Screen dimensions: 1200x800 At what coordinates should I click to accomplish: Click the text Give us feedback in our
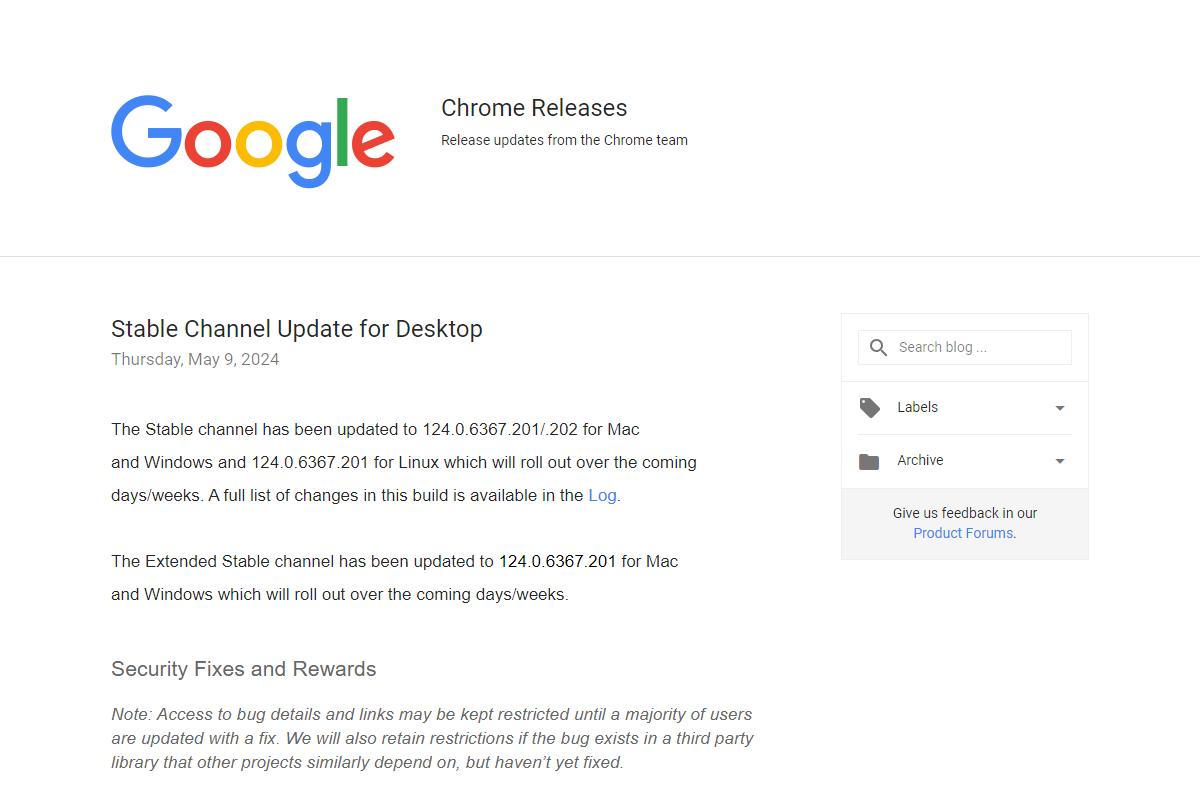(x=965, y=513)
